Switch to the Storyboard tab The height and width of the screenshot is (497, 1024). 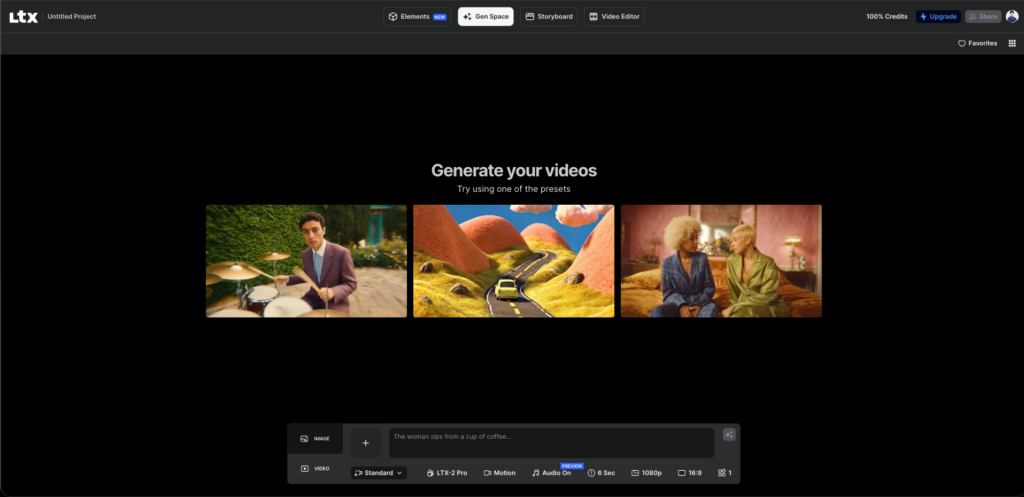point(549,17)
